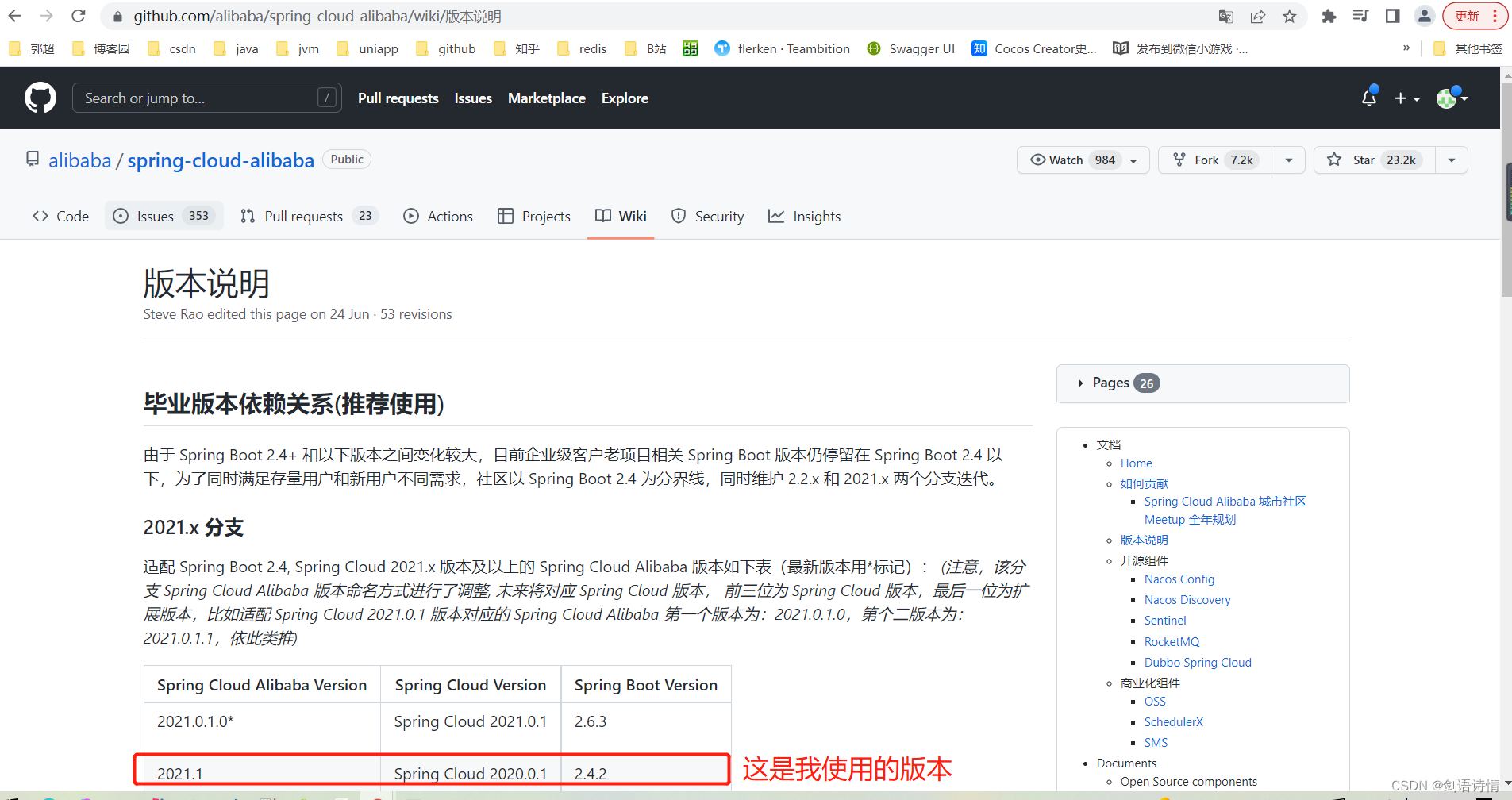Viewport: 1512px width, 800px height.
Task: Reload the page
Action: (78, 16)
